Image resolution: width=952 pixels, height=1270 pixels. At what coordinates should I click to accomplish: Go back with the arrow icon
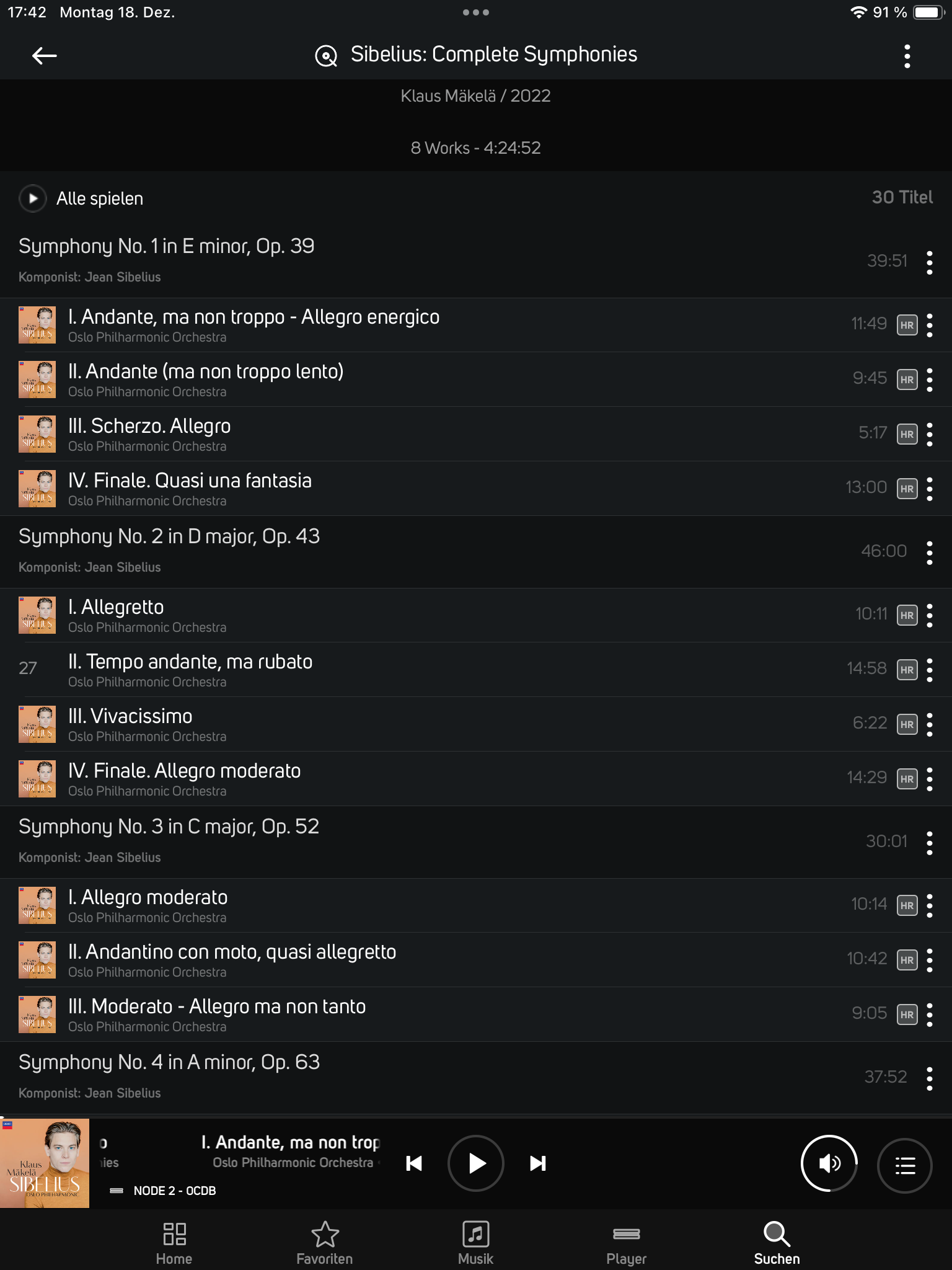[x=45, y=56]
